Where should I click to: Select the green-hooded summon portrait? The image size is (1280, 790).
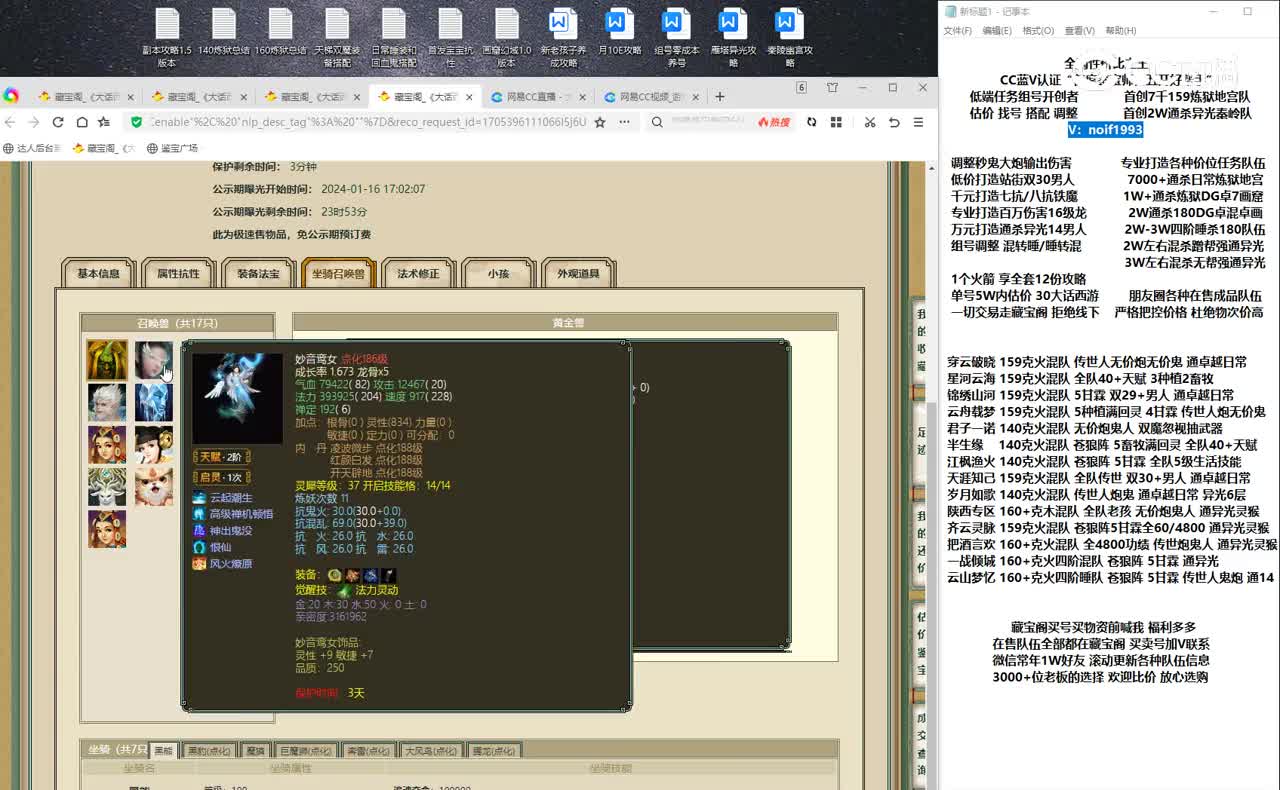pos(107,360)
